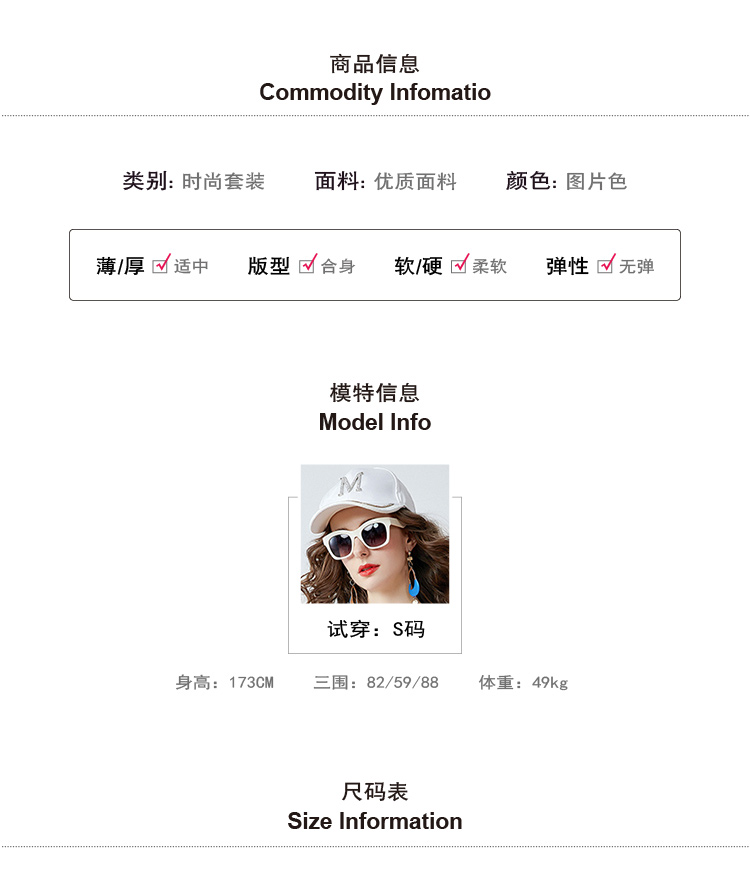Image resolution: width=750 pixels, height=870 pixels.
Task: Toggle the 适中 thickness checkbox
Action: 160,266
